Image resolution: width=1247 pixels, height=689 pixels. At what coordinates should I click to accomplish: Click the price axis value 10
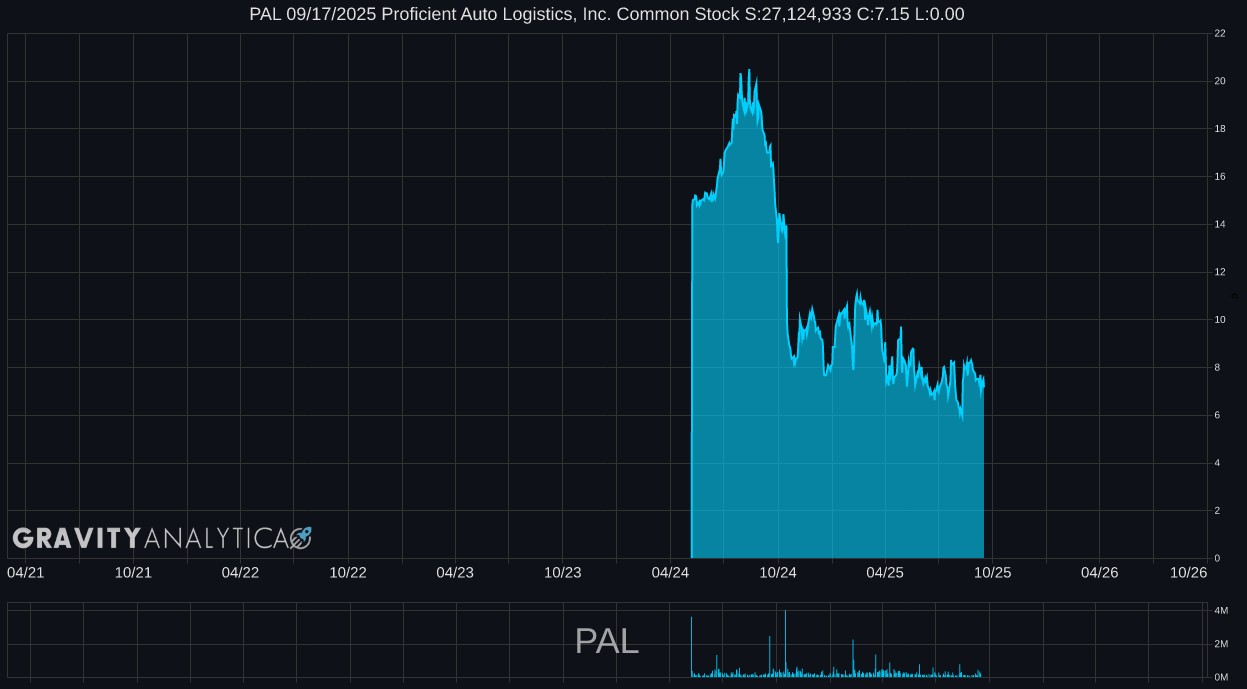pyautogui.click(x=1220, y=320)
